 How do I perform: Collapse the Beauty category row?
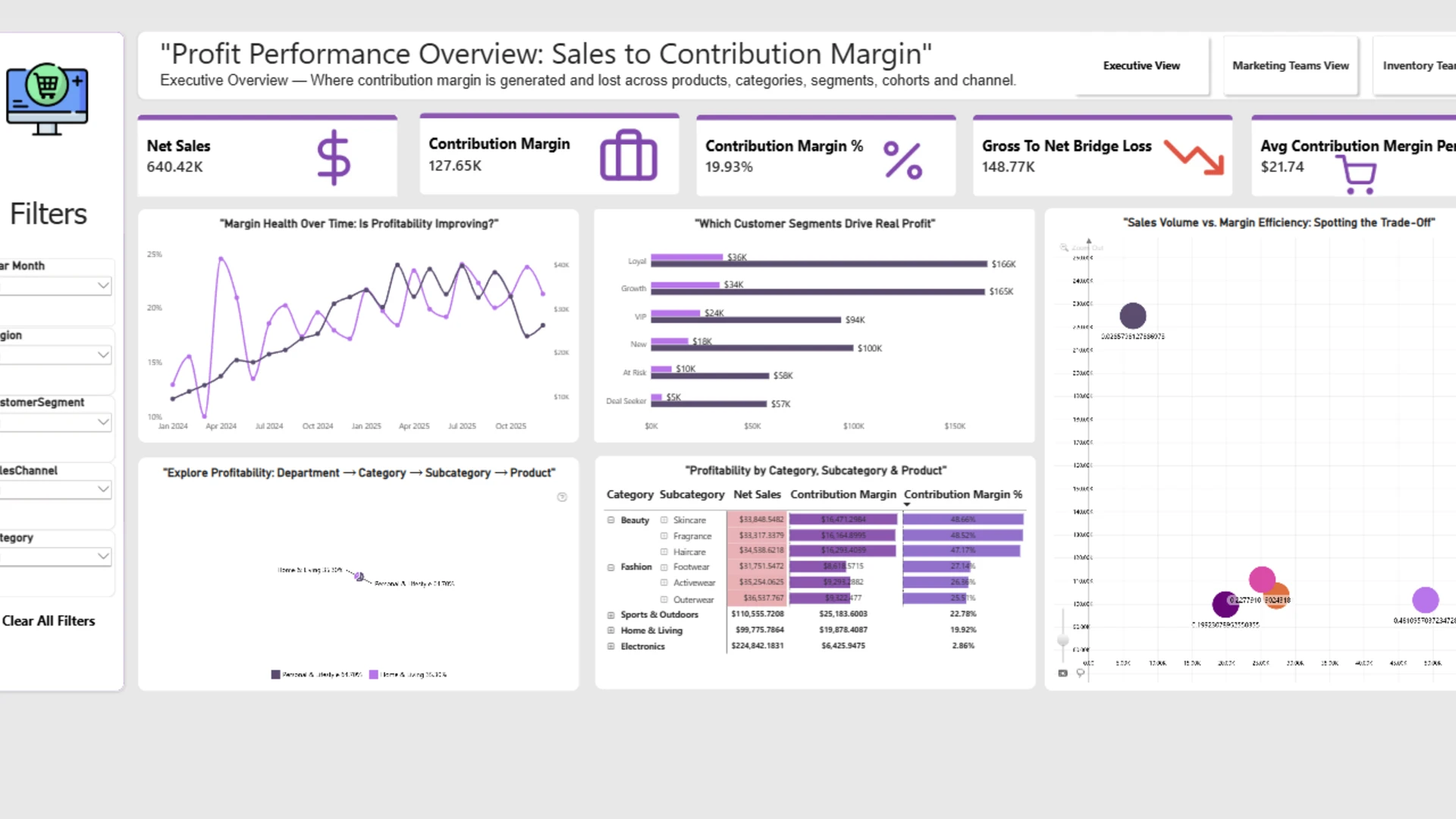point(610,520)
